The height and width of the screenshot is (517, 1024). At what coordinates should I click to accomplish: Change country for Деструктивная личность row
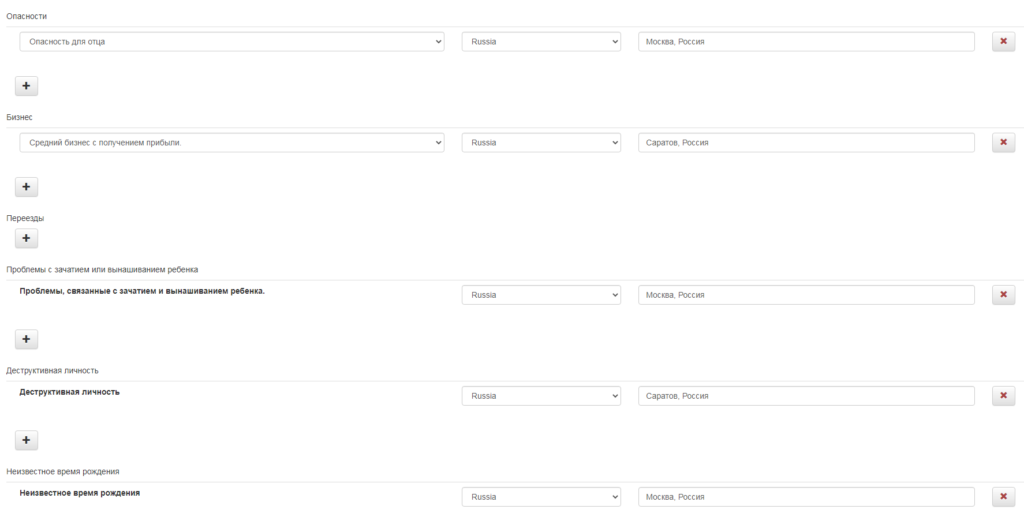point(541,396)
